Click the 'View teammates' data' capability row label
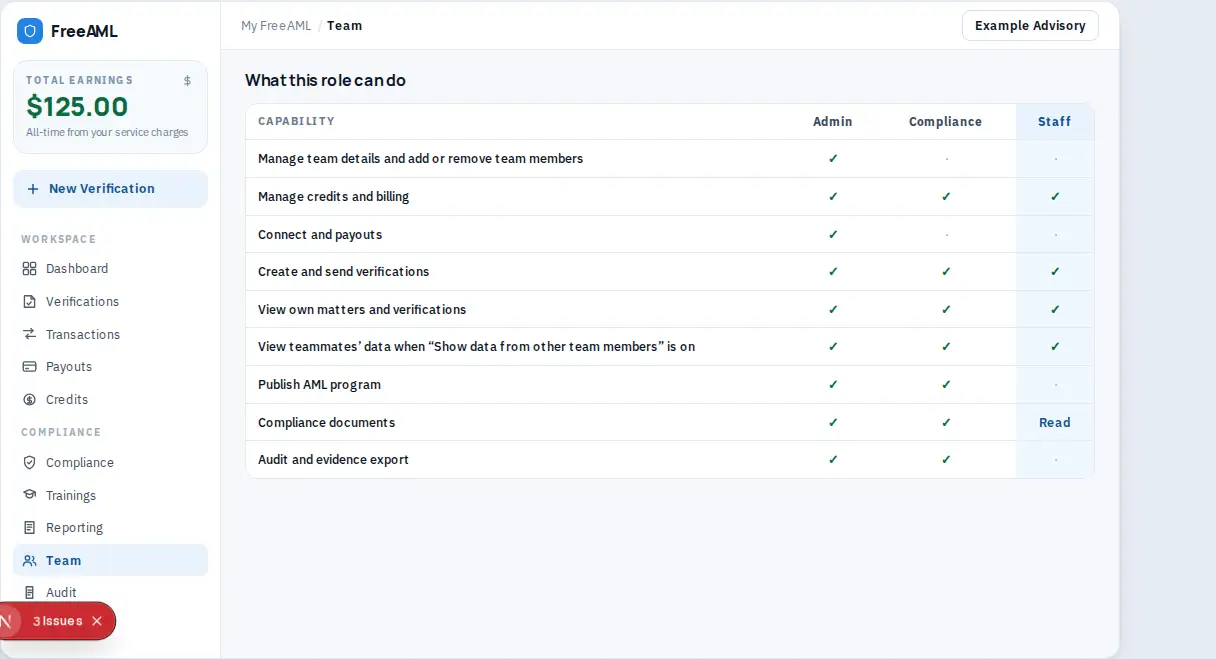Viewport: 1216px width, 659px height. coord(476,347)
